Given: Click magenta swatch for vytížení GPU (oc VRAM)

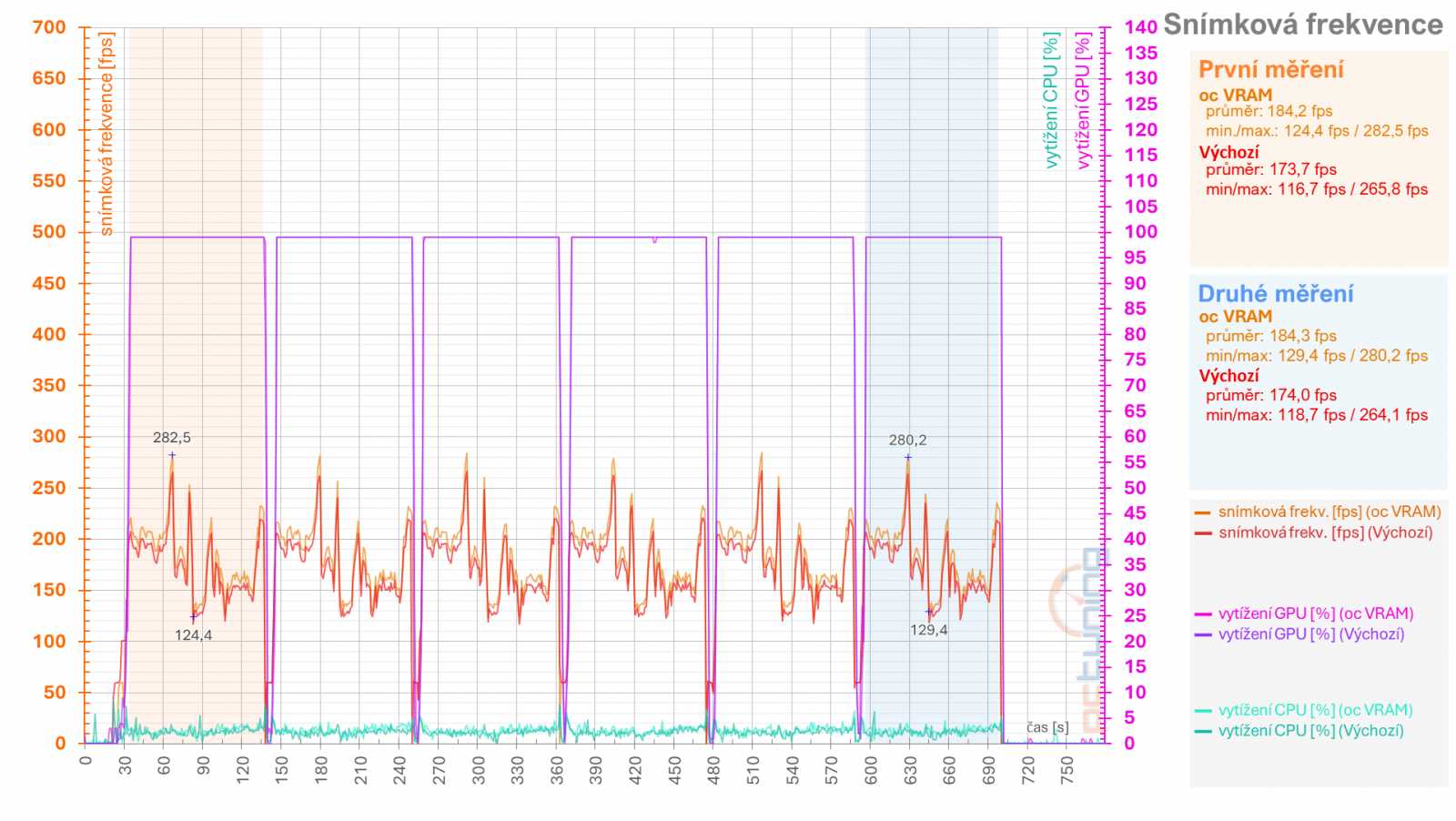Looking at the screenshot, I should pyautogui.click(x=1203, y=614).
